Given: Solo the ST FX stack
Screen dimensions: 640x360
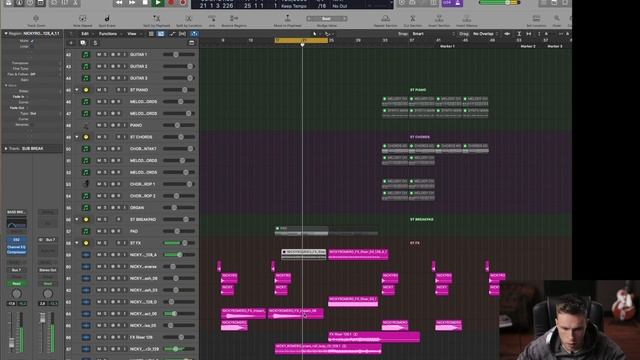Looking at the screenshot, I should 105,243.
